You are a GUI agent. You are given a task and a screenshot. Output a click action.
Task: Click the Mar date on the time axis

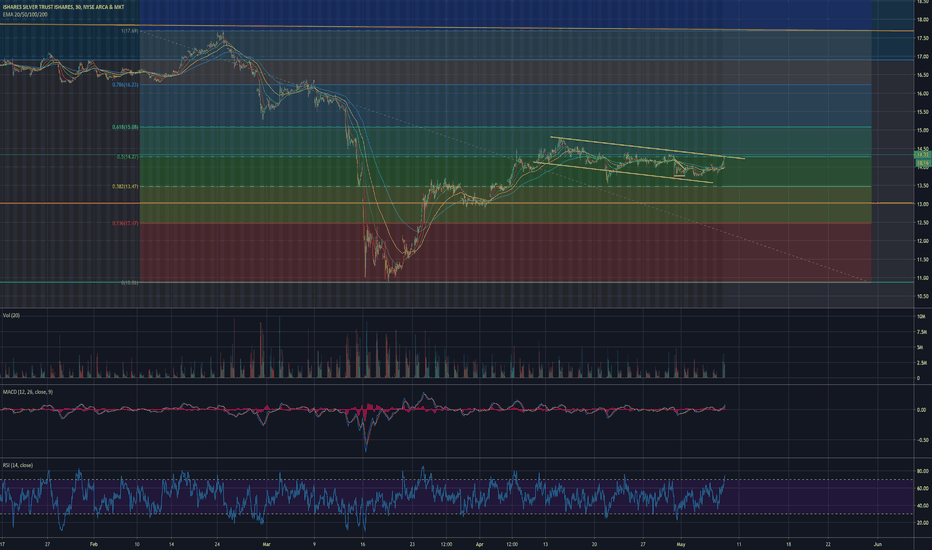pos(266,544)
